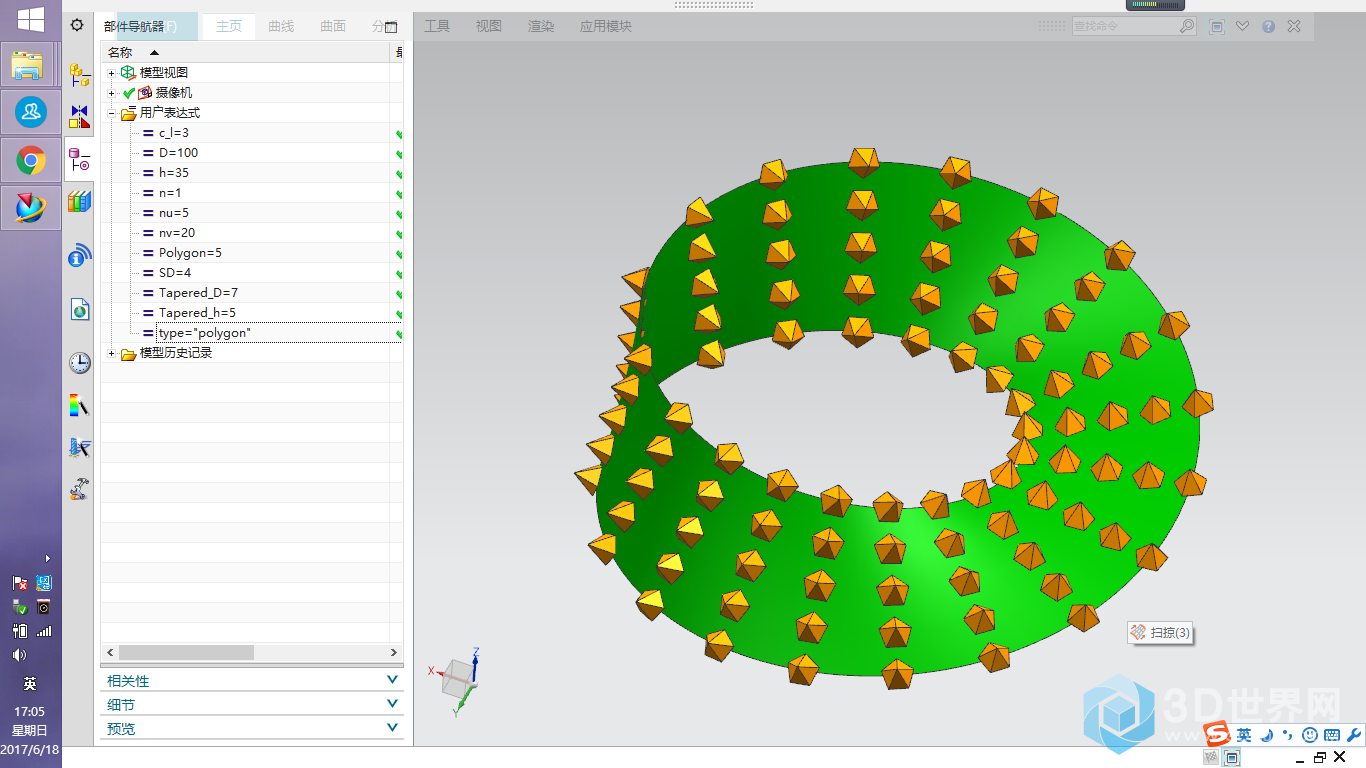This screenshot has height=768, width=1366.
Task: Click the Sogou soft keyboard icon
Action: pos(1332,735)
